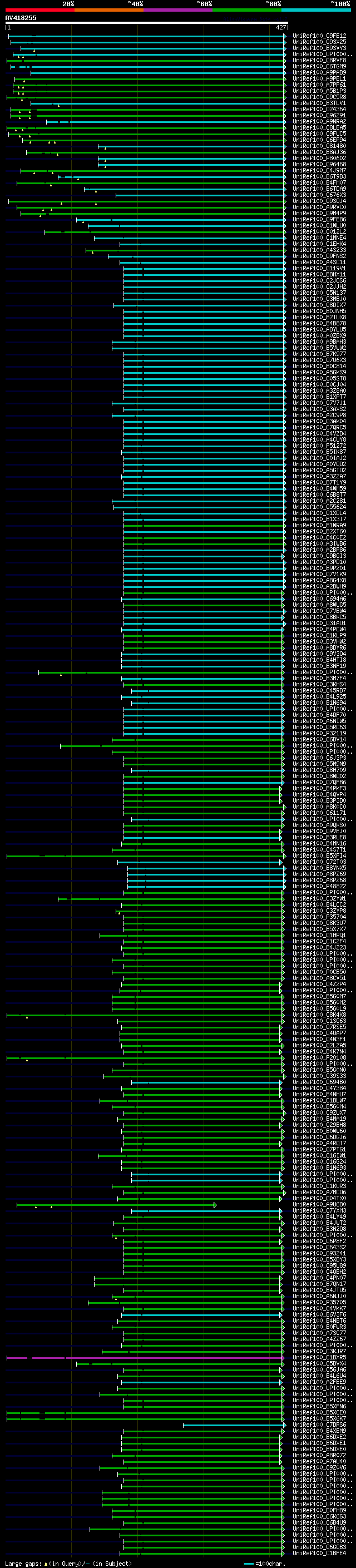Screen dimensions: 356x1568
Task: Click hit label UniRef100_Q55624
Action: pyautogui.click(x=319, y=507)
